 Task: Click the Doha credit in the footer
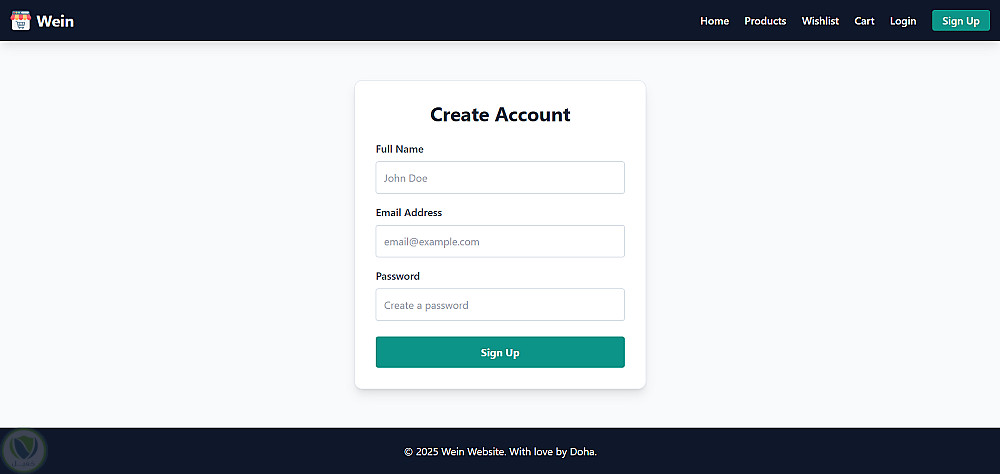point(582,452)
